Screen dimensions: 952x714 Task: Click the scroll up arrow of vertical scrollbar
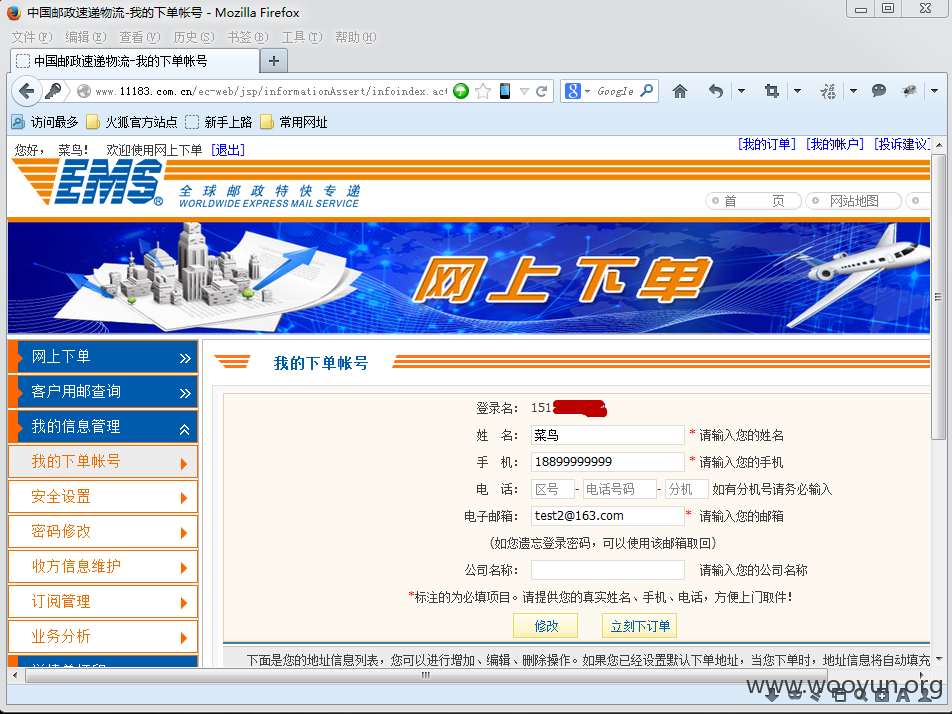click(x=939, y=144)
